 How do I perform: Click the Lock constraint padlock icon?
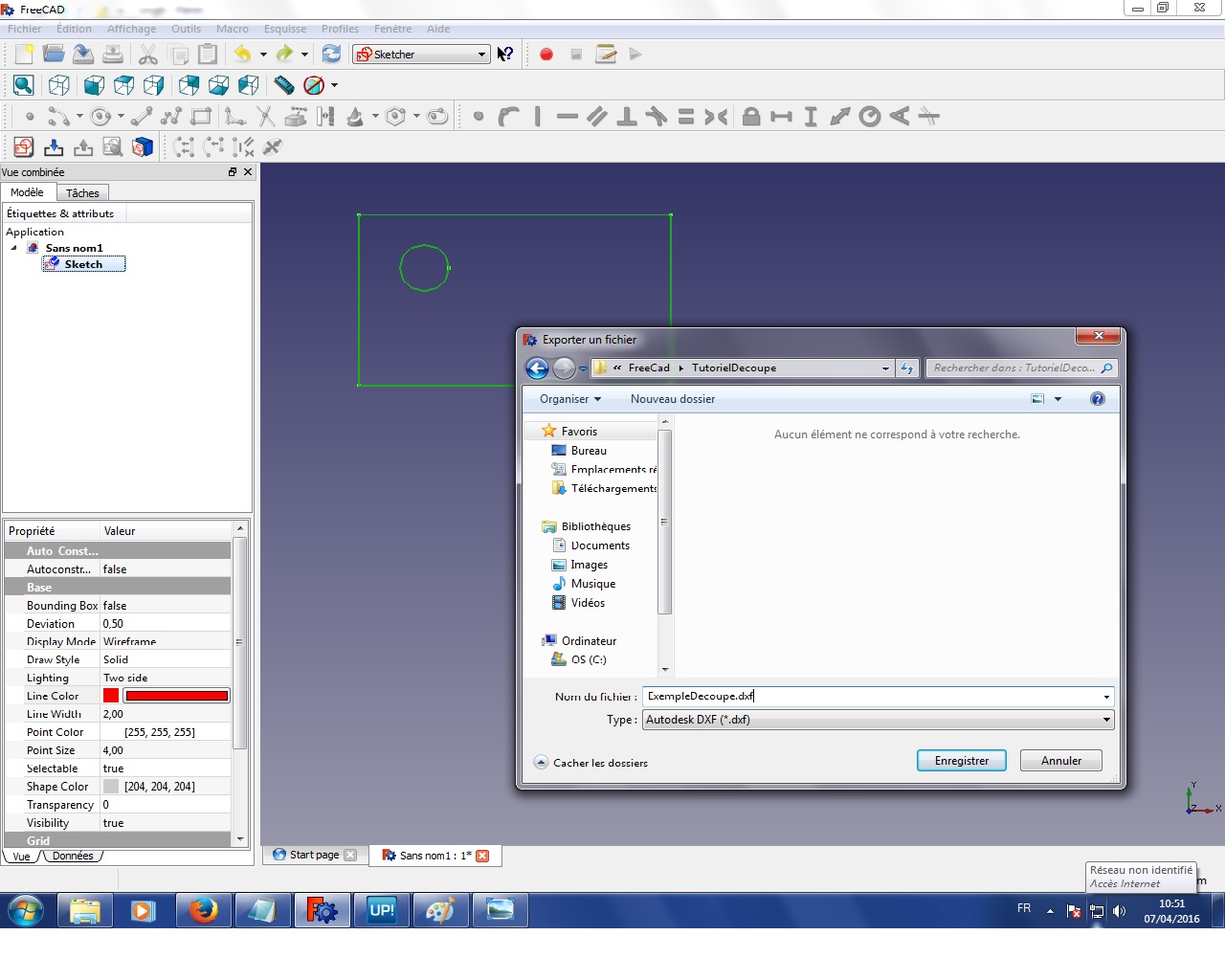[751, 117]
